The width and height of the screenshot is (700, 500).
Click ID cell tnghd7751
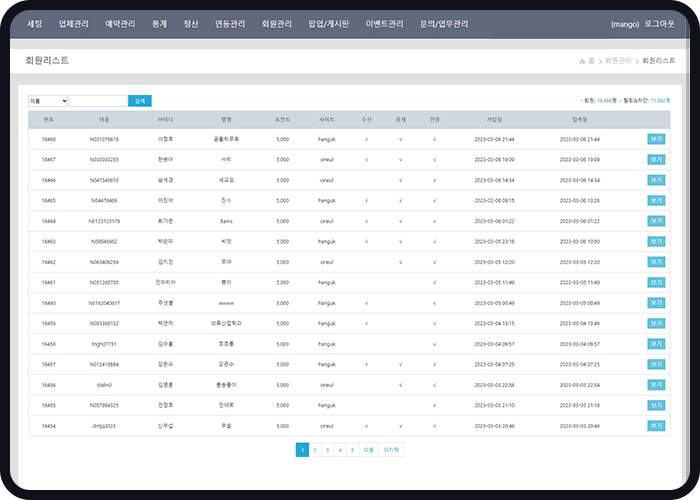(104, 344)
